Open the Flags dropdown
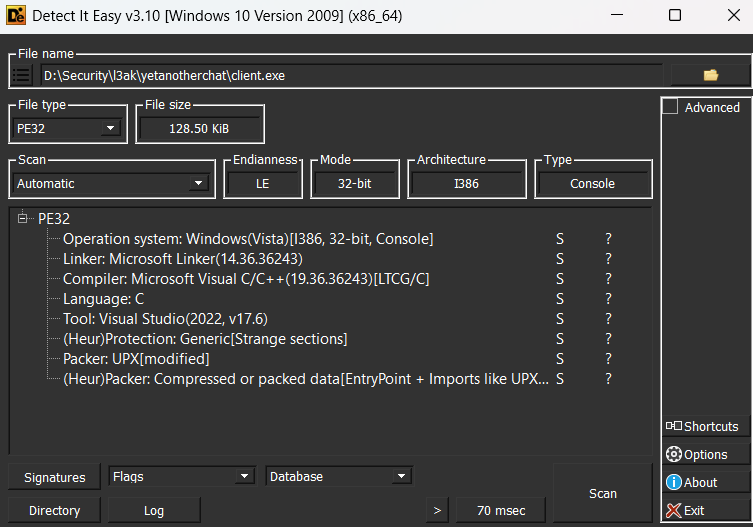The height and width of the screenshot is (527, 753). [x=182, y=477]
